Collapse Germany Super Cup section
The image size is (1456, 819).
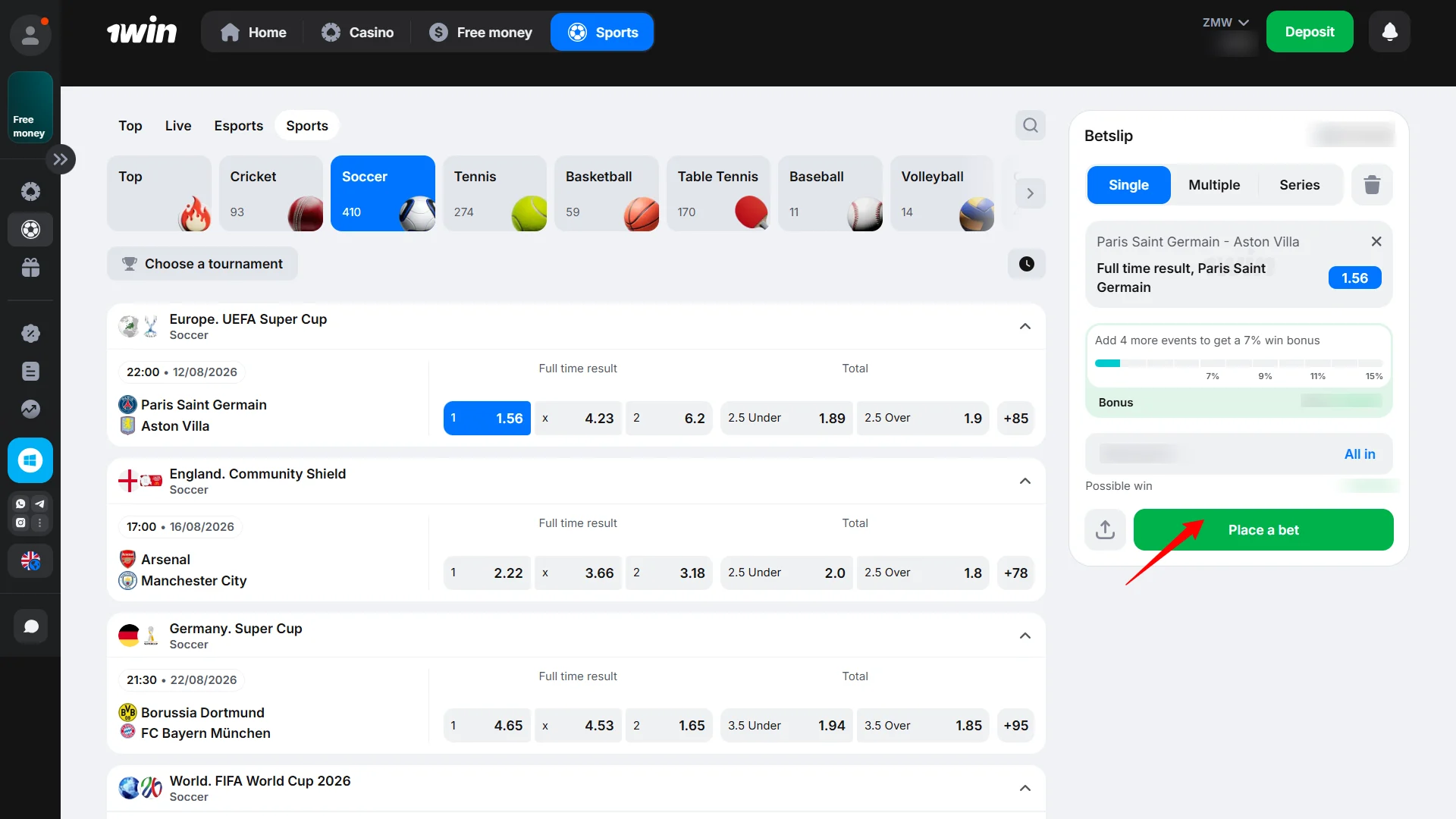[1025, 635]
